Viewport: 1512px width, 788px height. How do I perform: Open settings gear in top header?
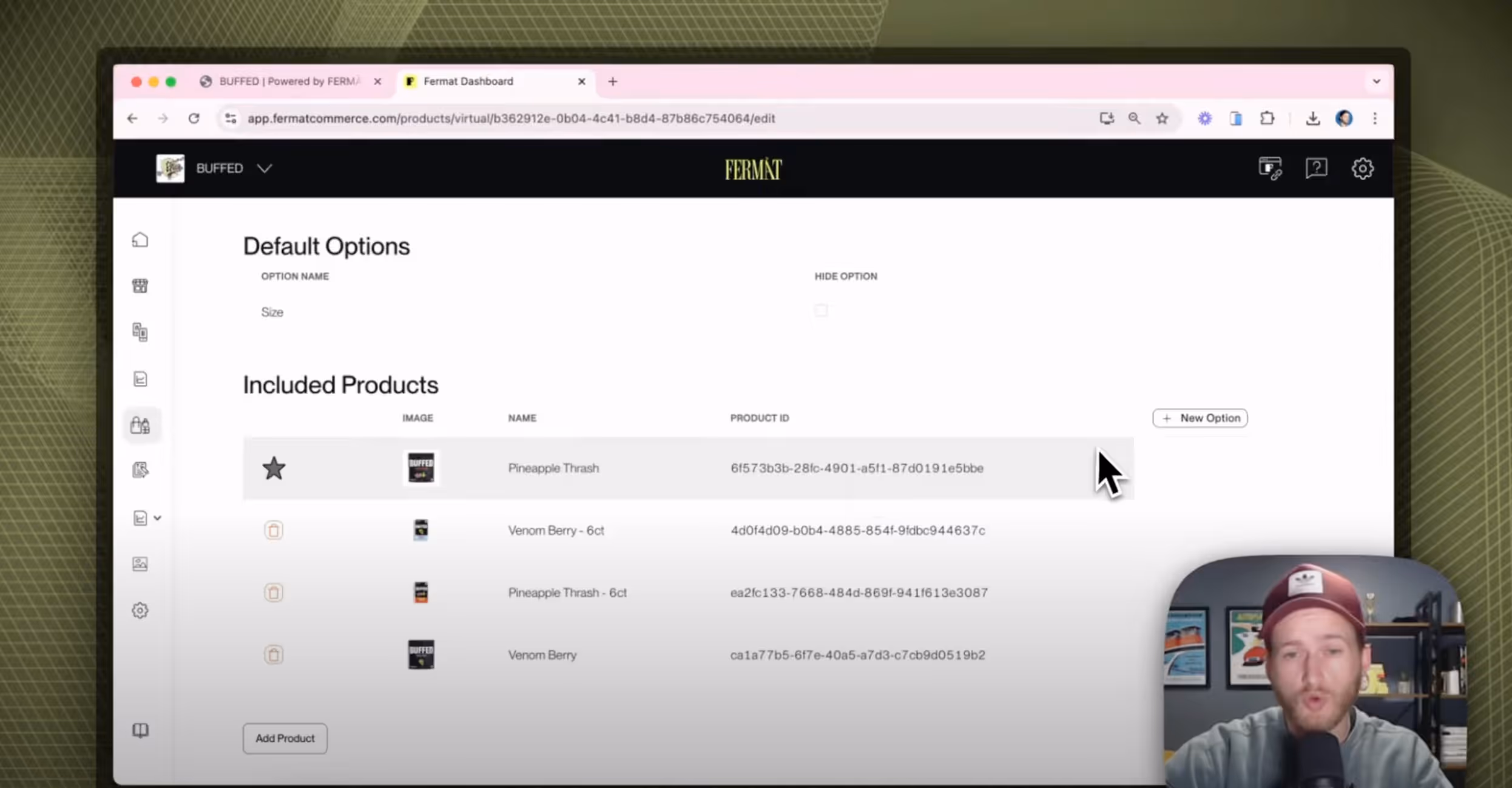(1362, 168)
